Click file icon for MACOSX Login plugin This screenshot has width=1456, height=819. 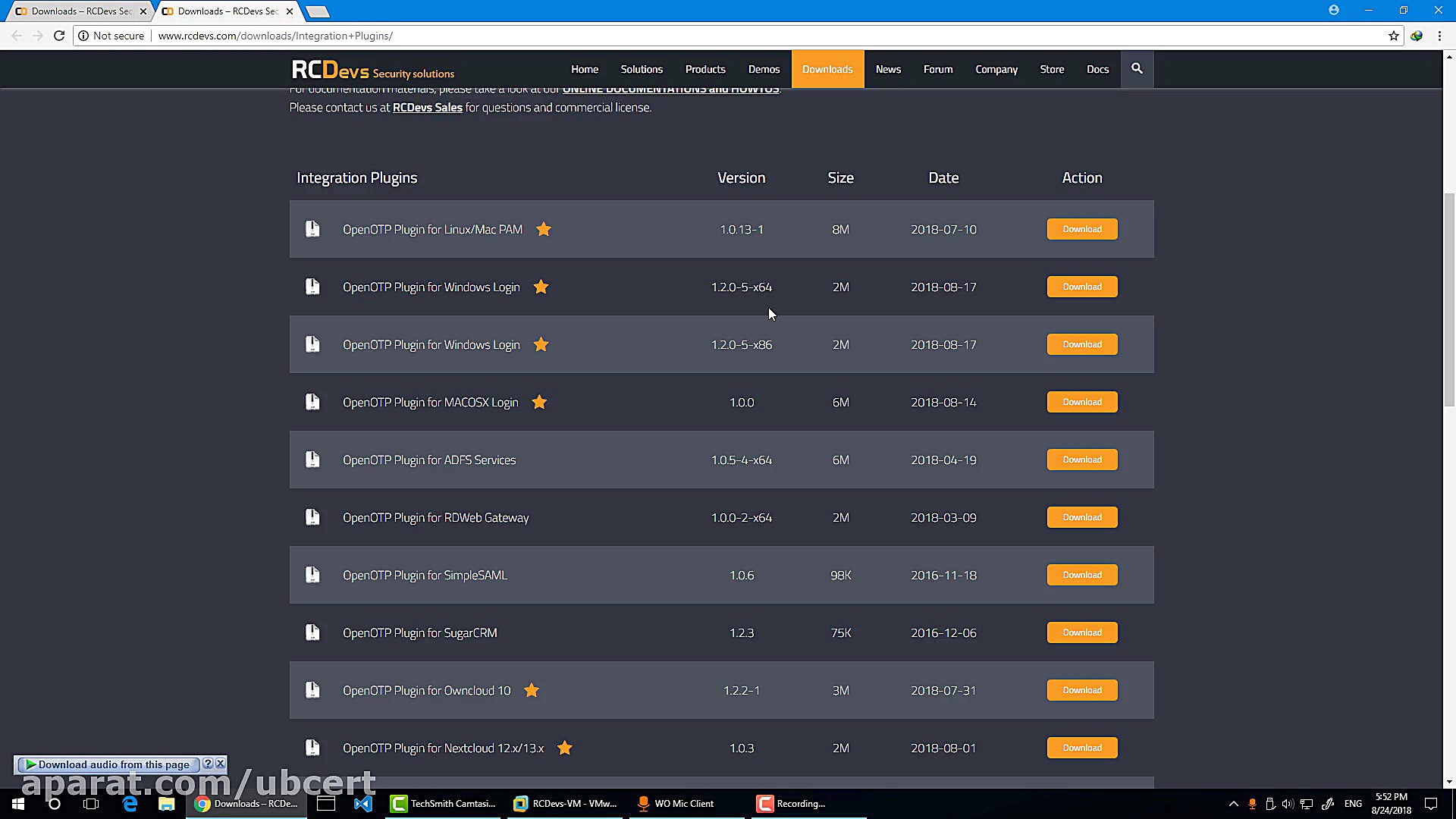tap(312, 402)
